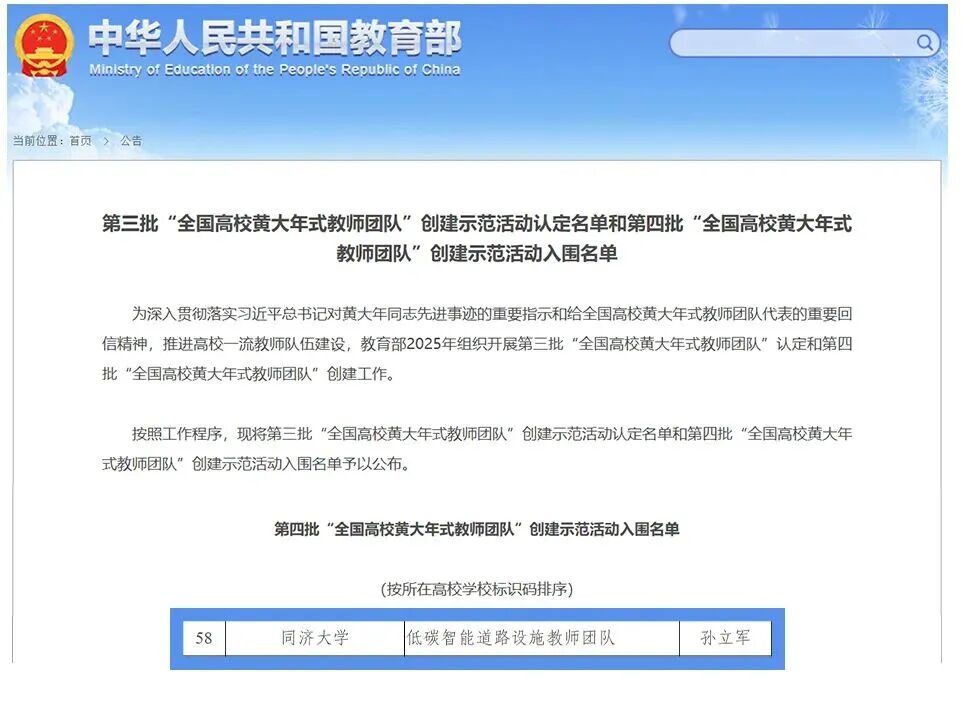Click the search magnifier icon

click(x=922, y=43)
